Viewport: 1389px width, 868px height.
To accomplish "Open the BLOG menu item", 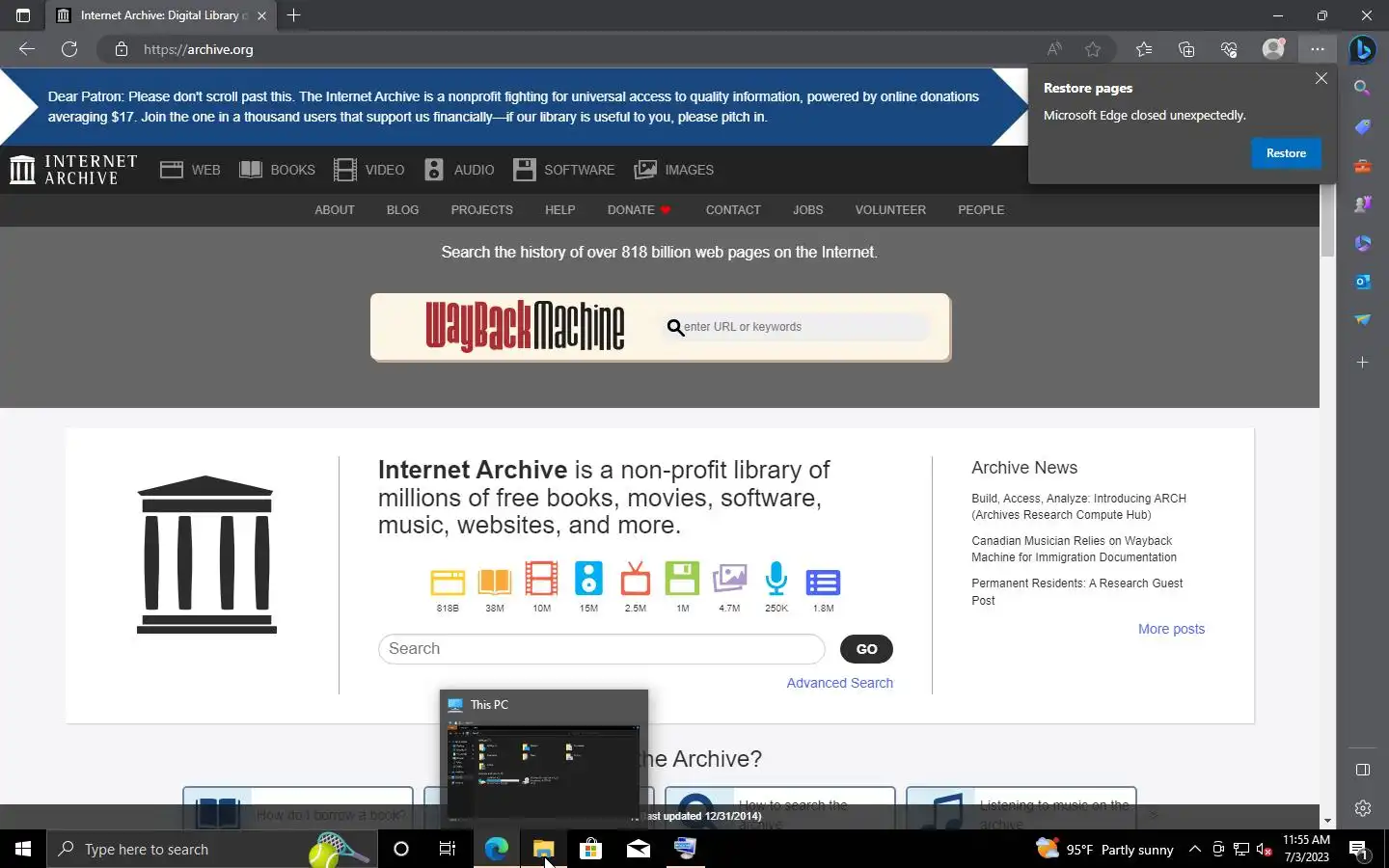I will coord(402,209).
